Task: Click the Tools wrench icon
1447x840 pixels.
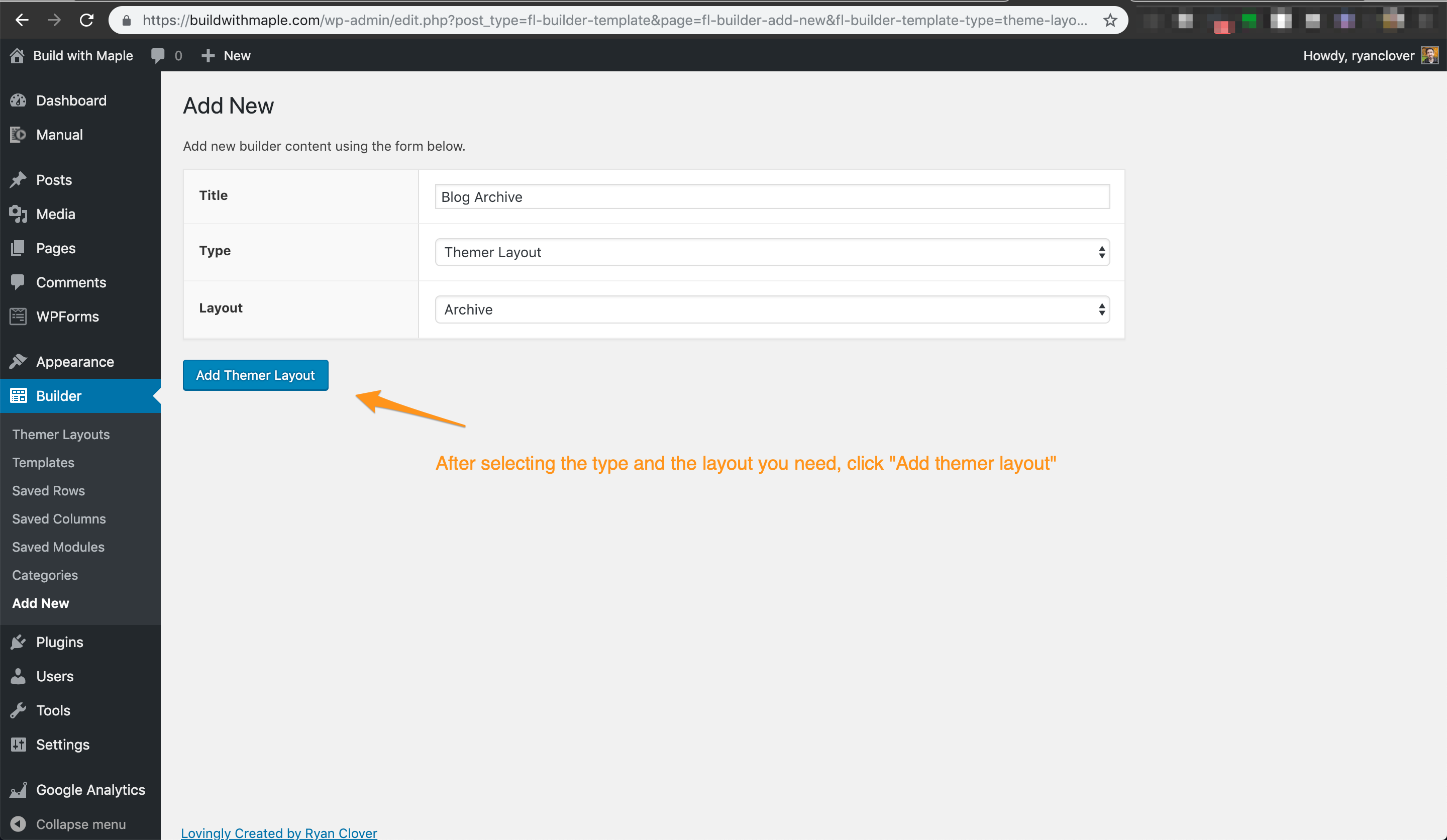Action: [18, 710]
